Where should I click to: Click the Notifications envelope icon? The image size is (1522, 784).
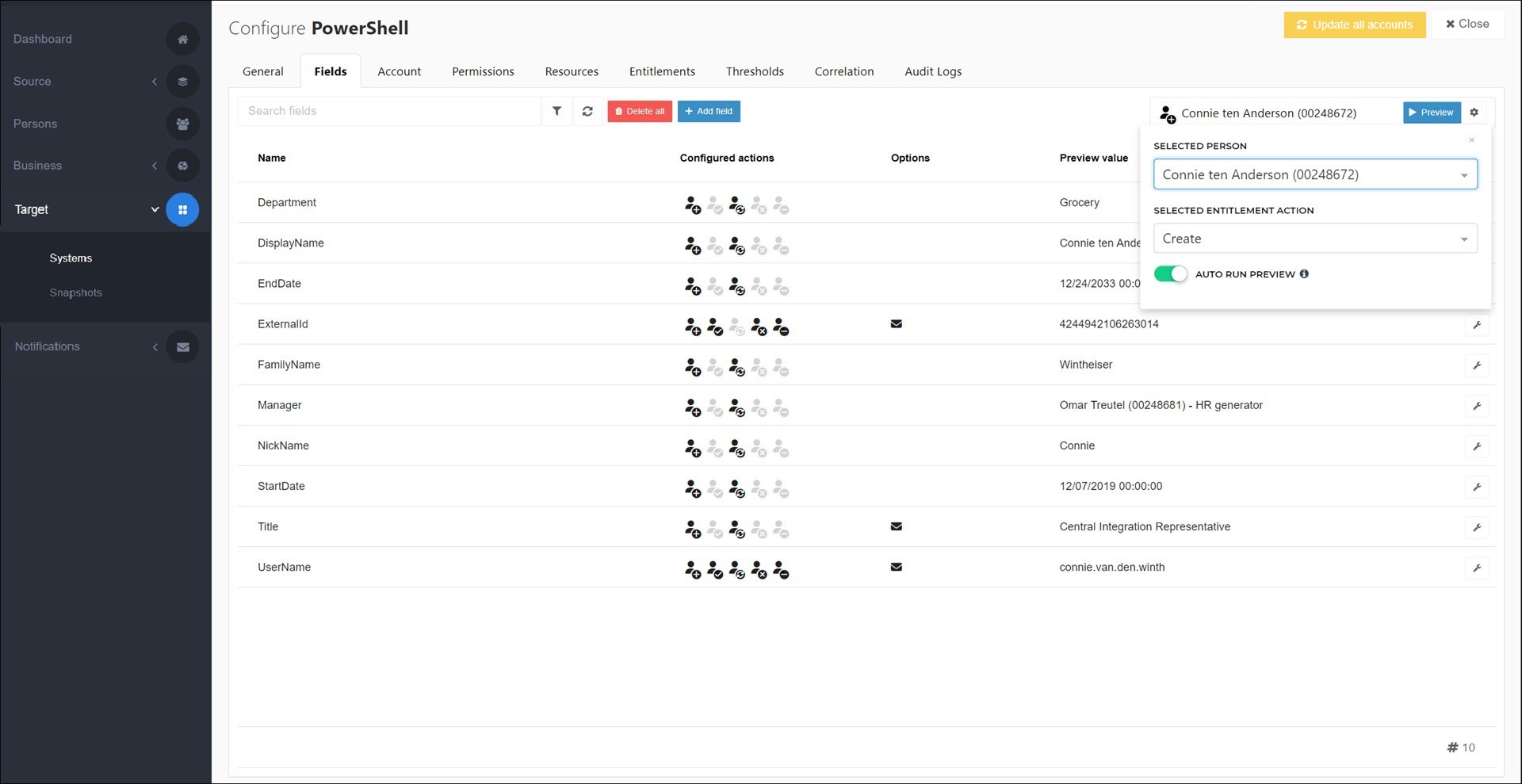[182, 346]
